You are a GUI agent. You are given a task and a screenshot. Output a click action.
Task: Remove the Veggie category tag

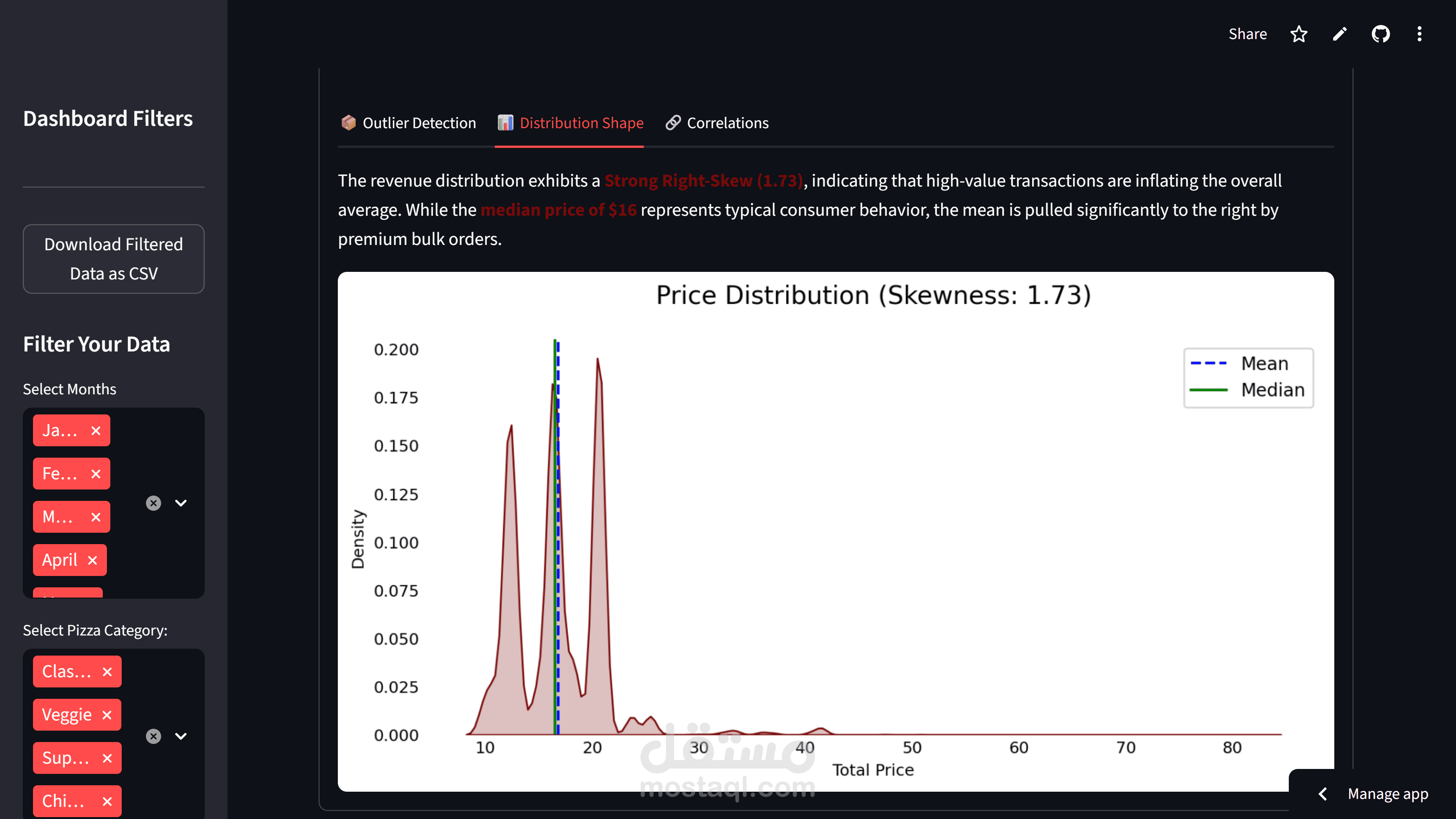(107, 715)
